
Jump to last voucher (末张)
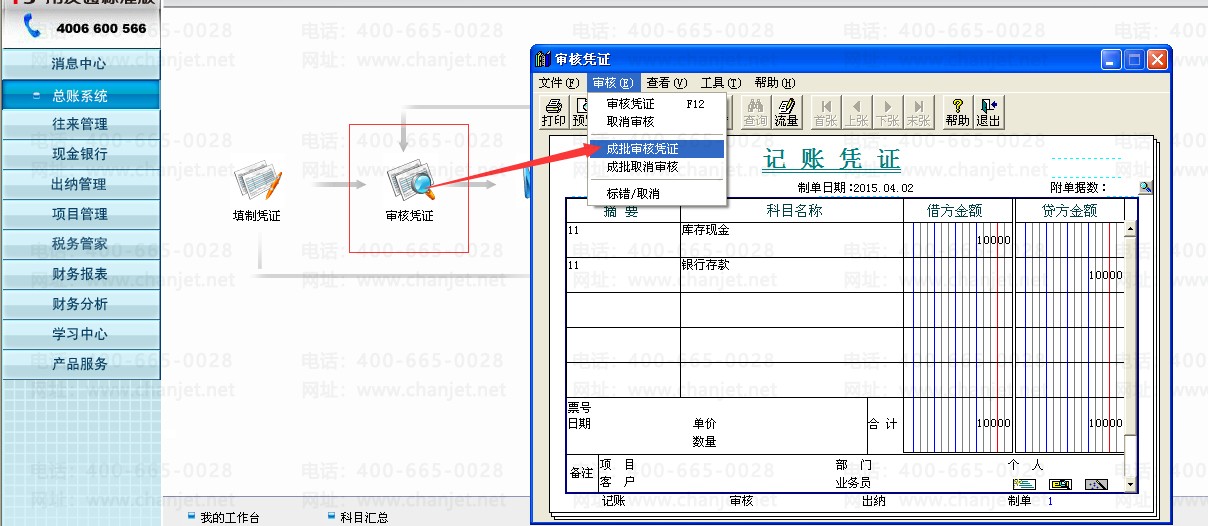pos(918,111)
